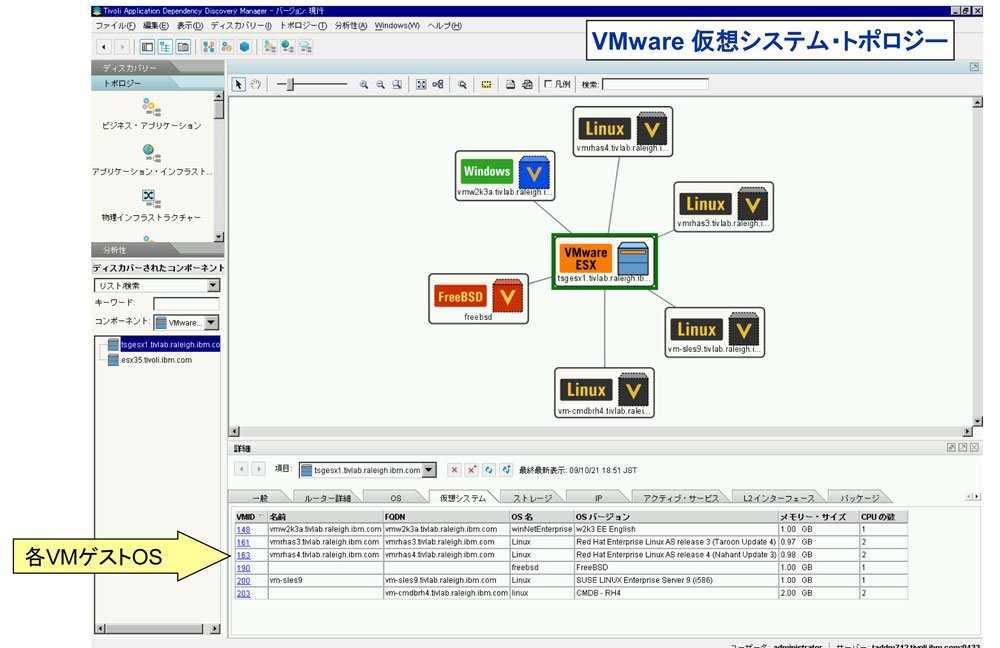Image resolution: width=1000 pixels, height=648 pixels.
Task: Select the Windows vmw2k3a node
Action: pyautogui.click(x=504, y=175)
